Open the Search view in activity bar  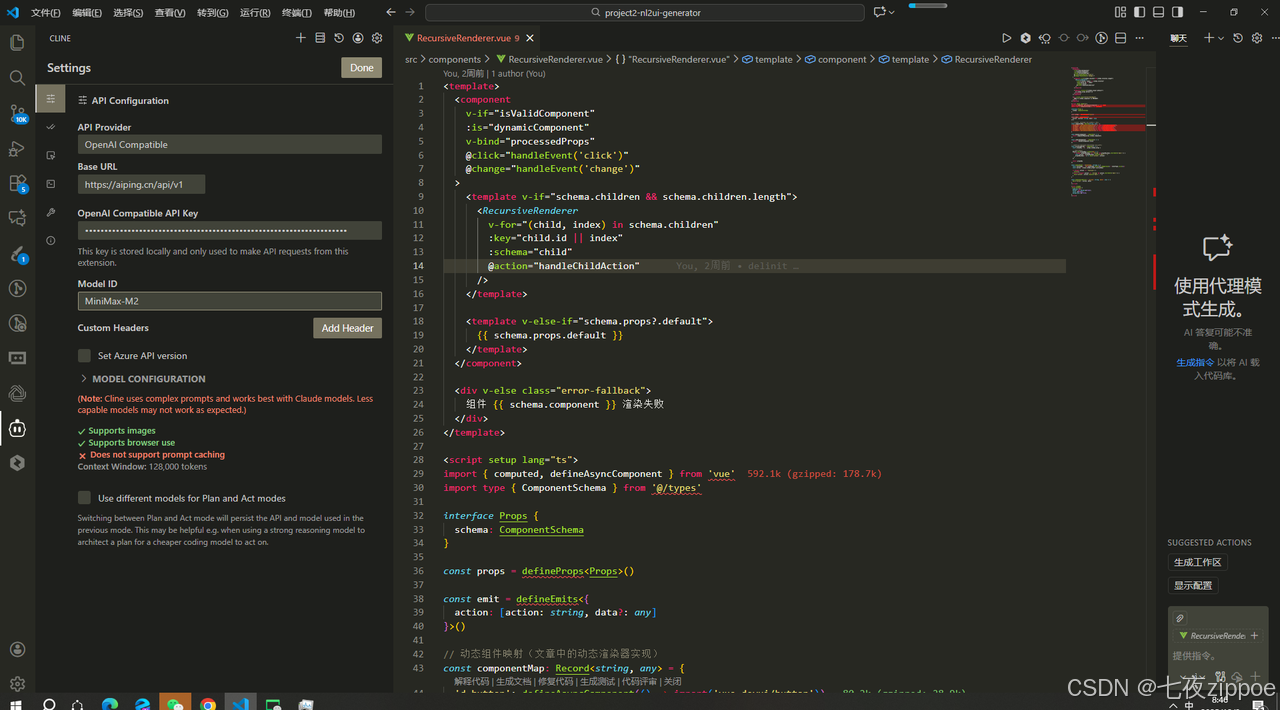click(17, 77)
